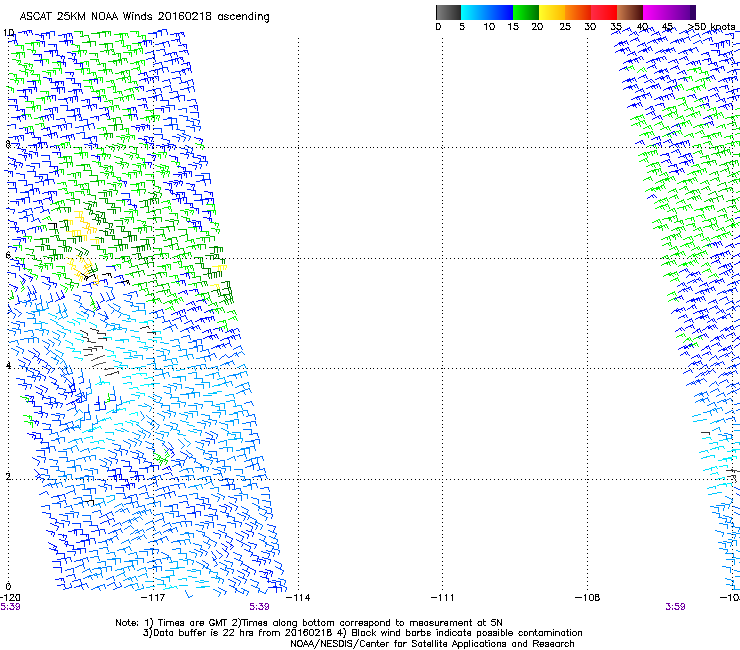Click the longitude '-111' axis label
The height and width of the screenshot is (650, 740).
coord(442,598)
